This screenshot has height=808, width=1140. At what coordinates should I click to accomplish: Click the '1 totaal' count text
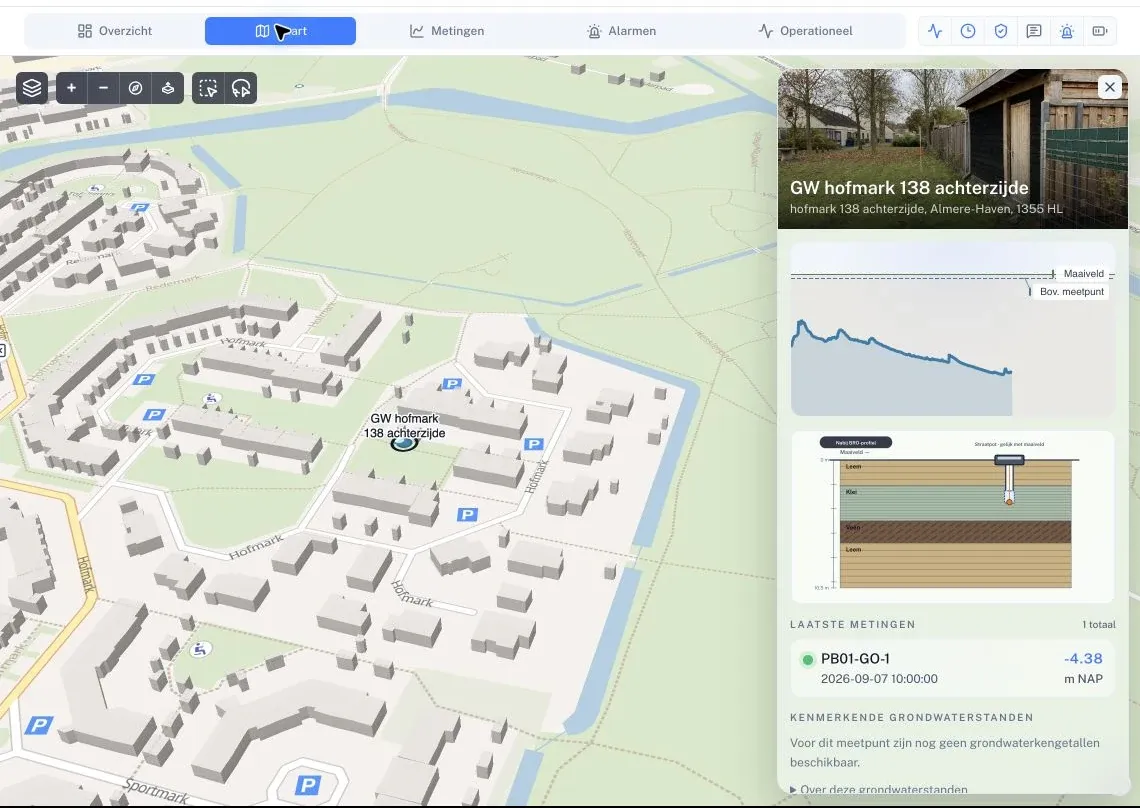click(1099, 624)
